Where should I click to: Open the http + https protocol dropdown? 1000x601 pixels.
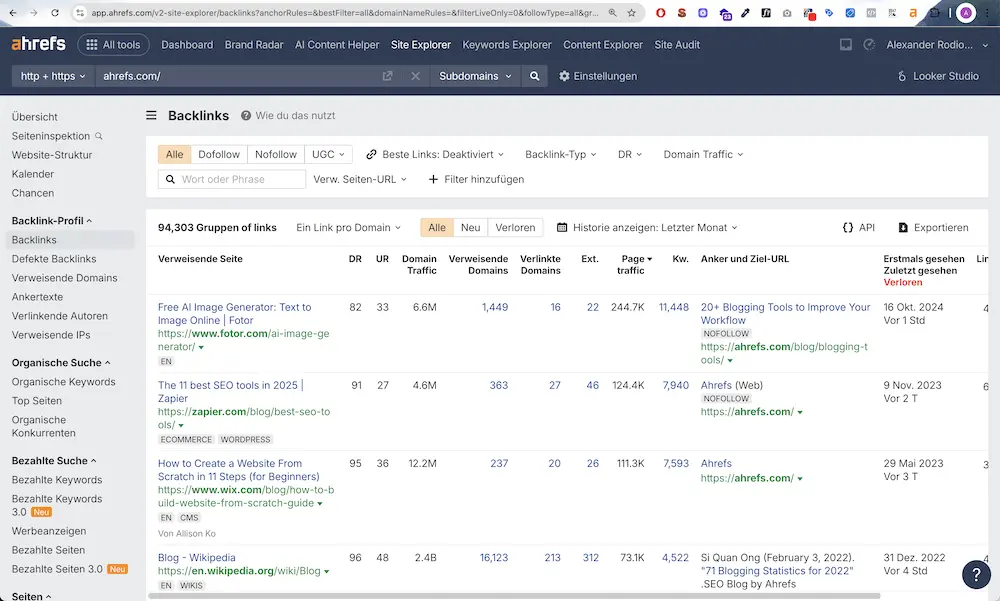tap(53, 76)
